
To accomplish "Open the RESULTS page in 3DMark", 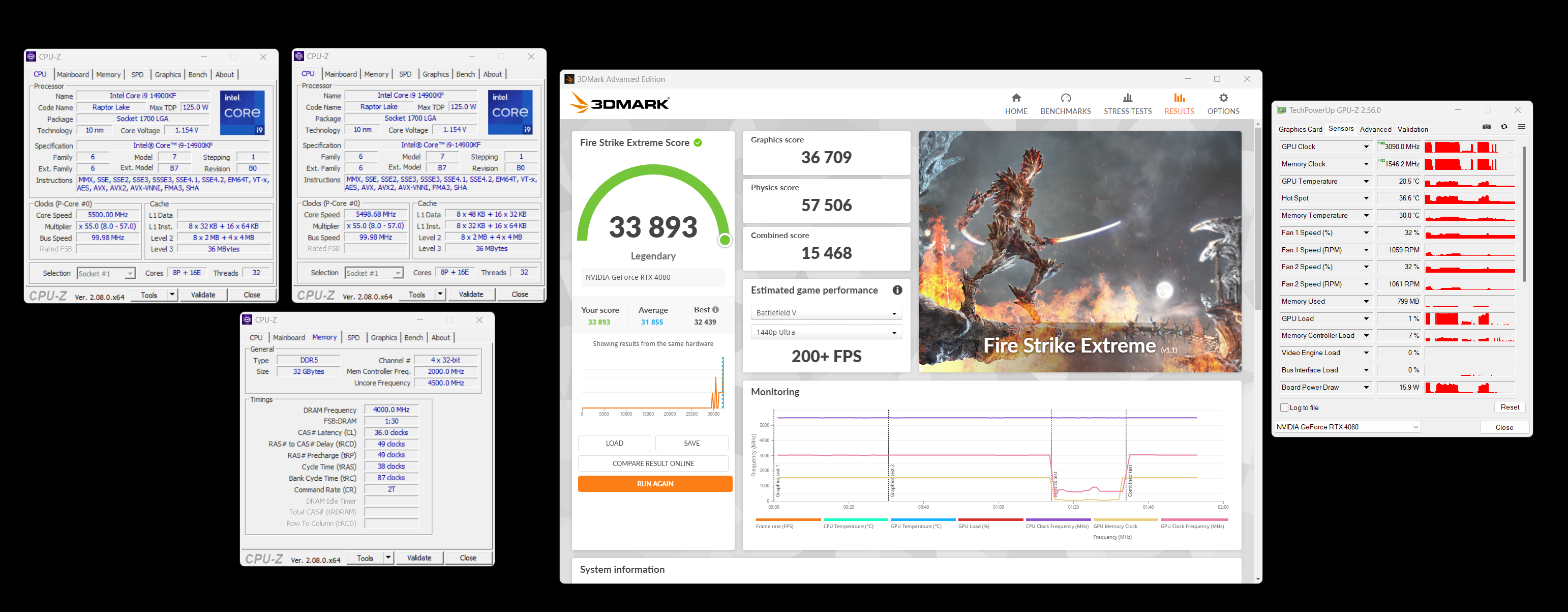I will click(1179, 104).
